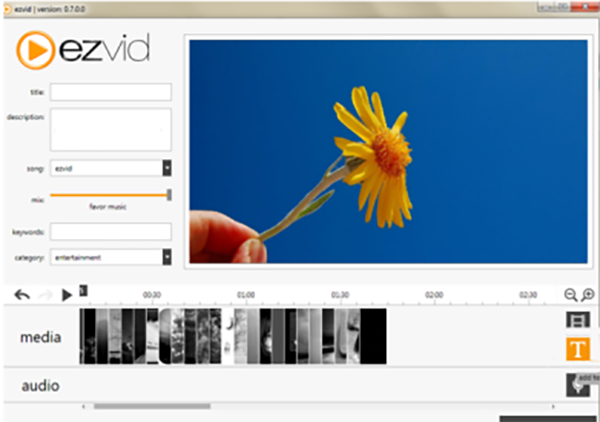The height and width of the screenshot is (422, 600).
Task: Click the media track label
Action: pos(41,337)
